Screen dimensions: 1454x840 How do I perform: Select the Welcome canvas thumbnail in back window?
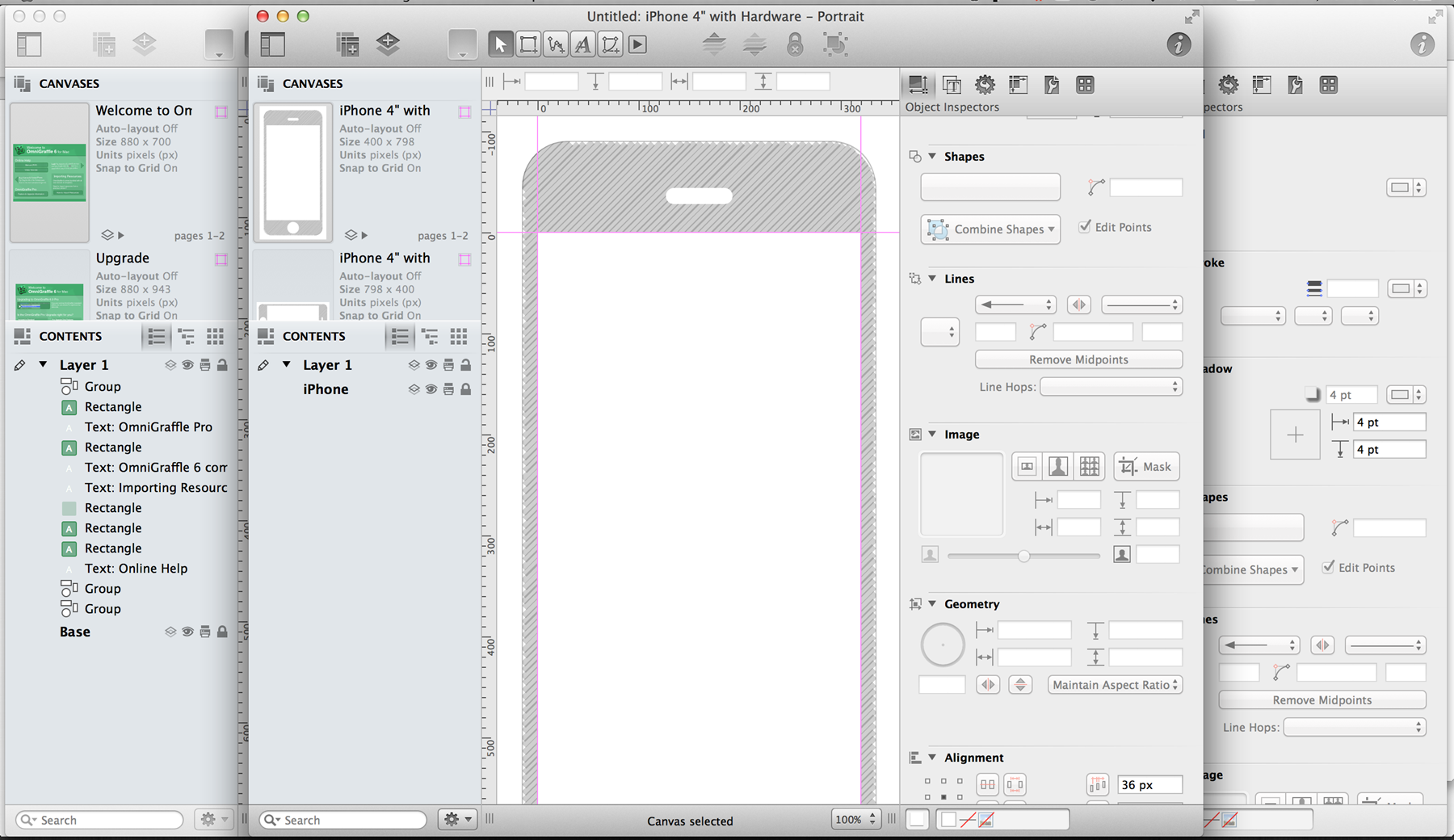tap(49, 172)
